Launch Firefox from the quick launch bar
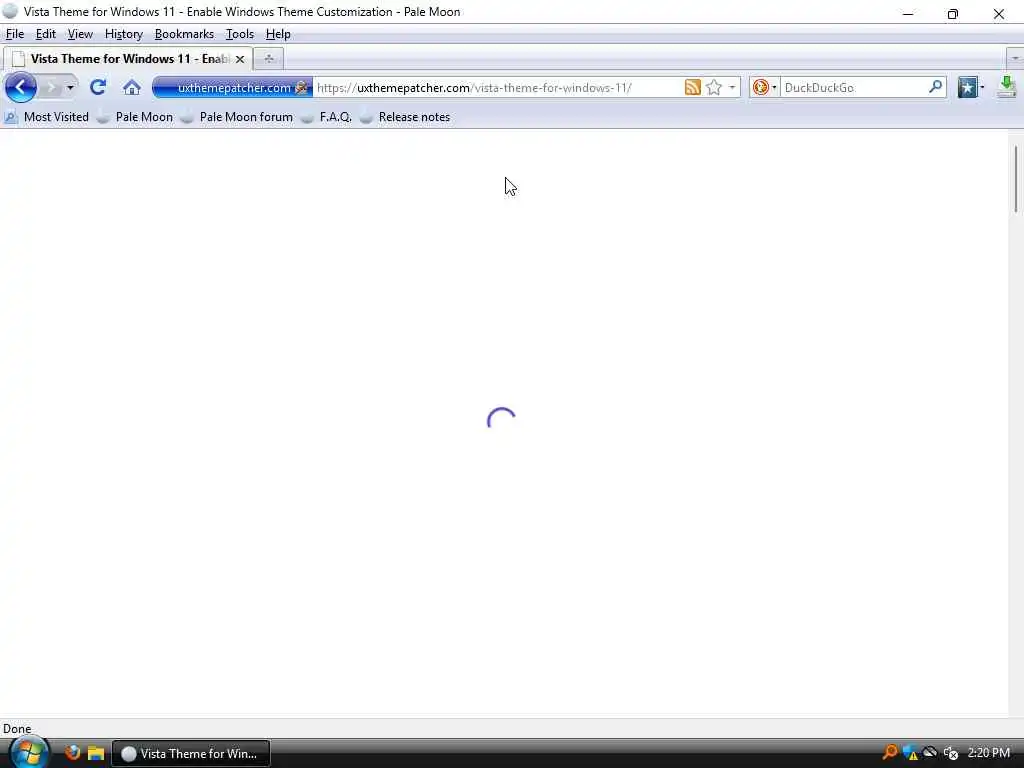The width and height of the screenshot is (1024, 768). (72, 753)
